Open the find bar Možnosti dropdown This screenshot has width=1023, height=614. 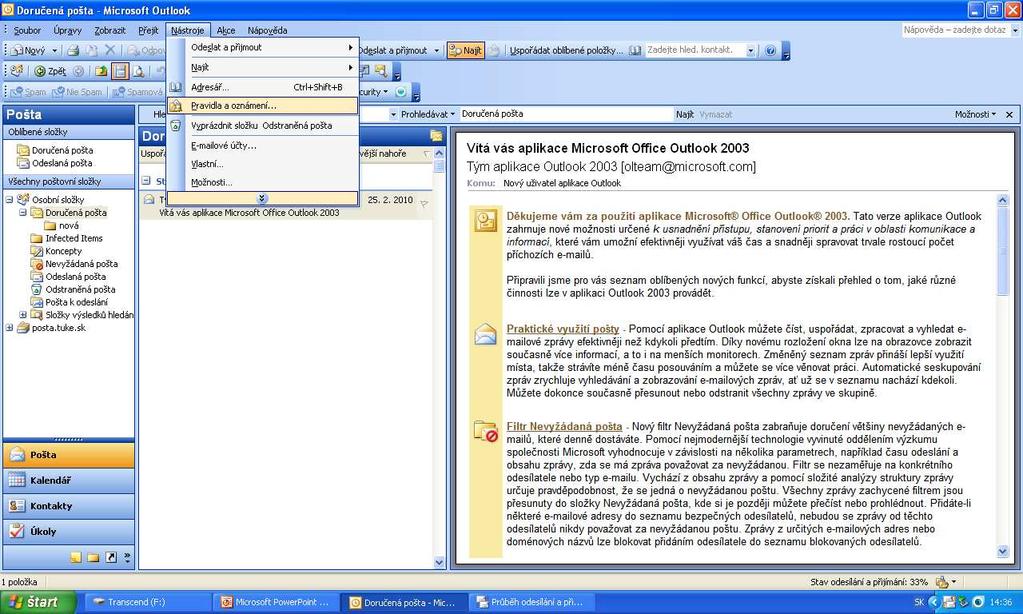point(975,114)
